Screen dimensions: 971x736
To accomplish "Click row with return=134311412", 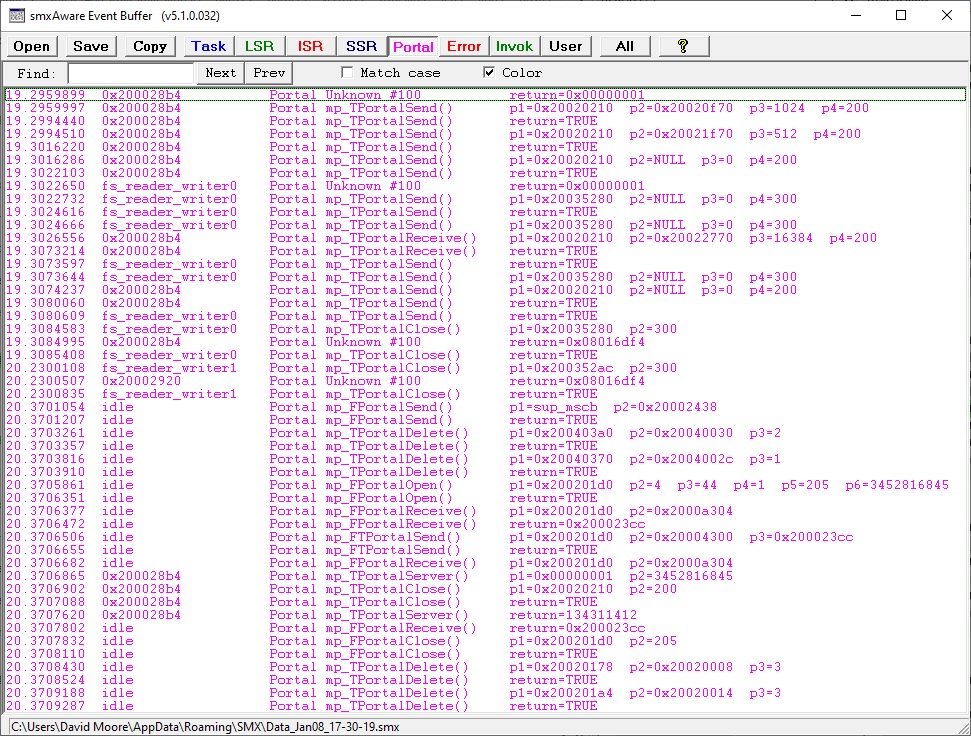I will click(486, 615).
